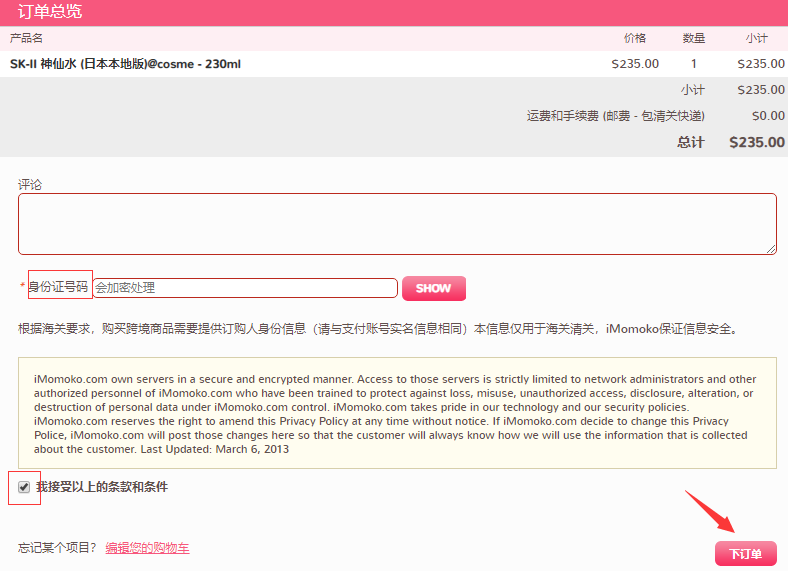
Task: Click the 总计 total label
Action: coord(691,142)
